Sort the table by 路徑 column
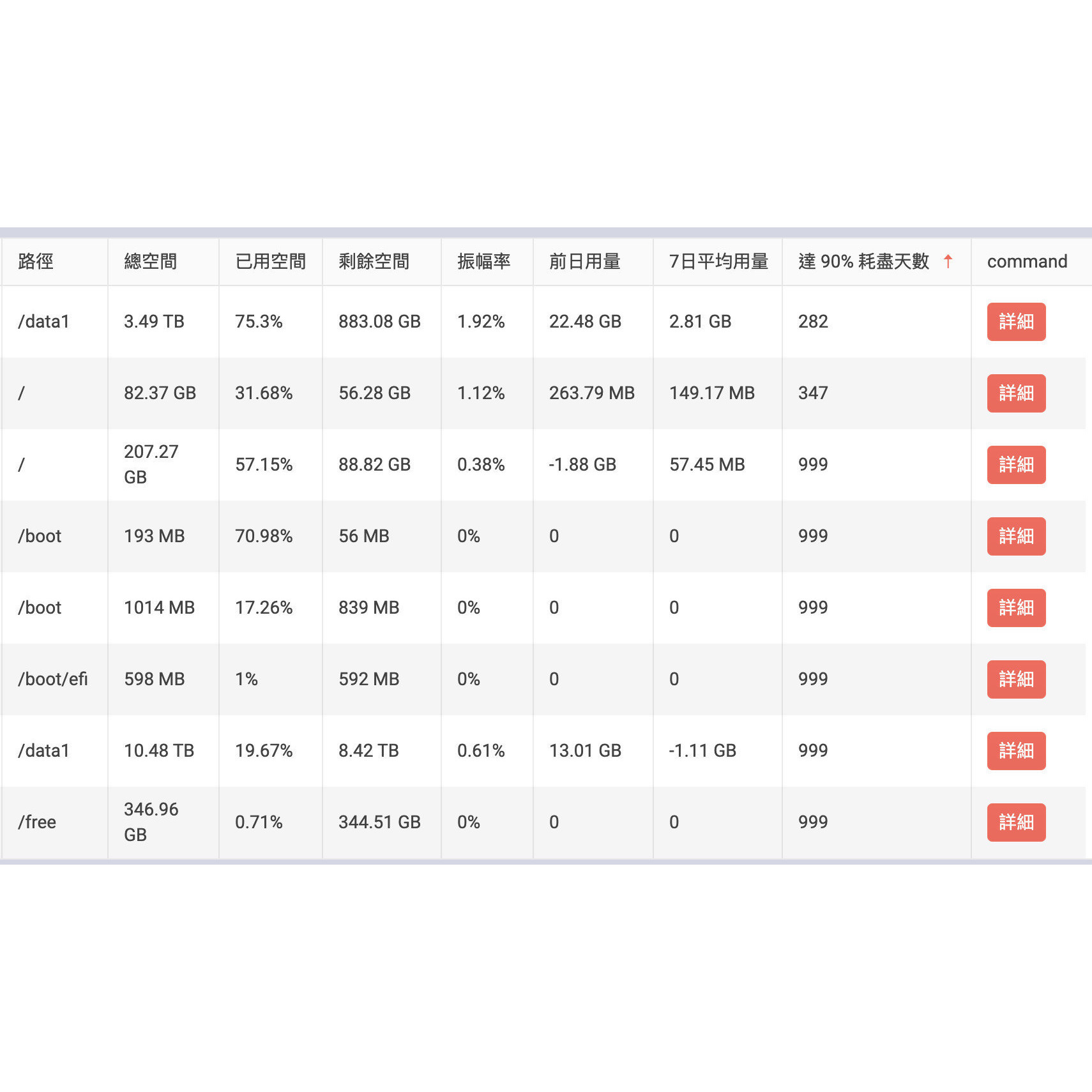This screenshot has width=1092, height=1092. (x=34, y=261)
